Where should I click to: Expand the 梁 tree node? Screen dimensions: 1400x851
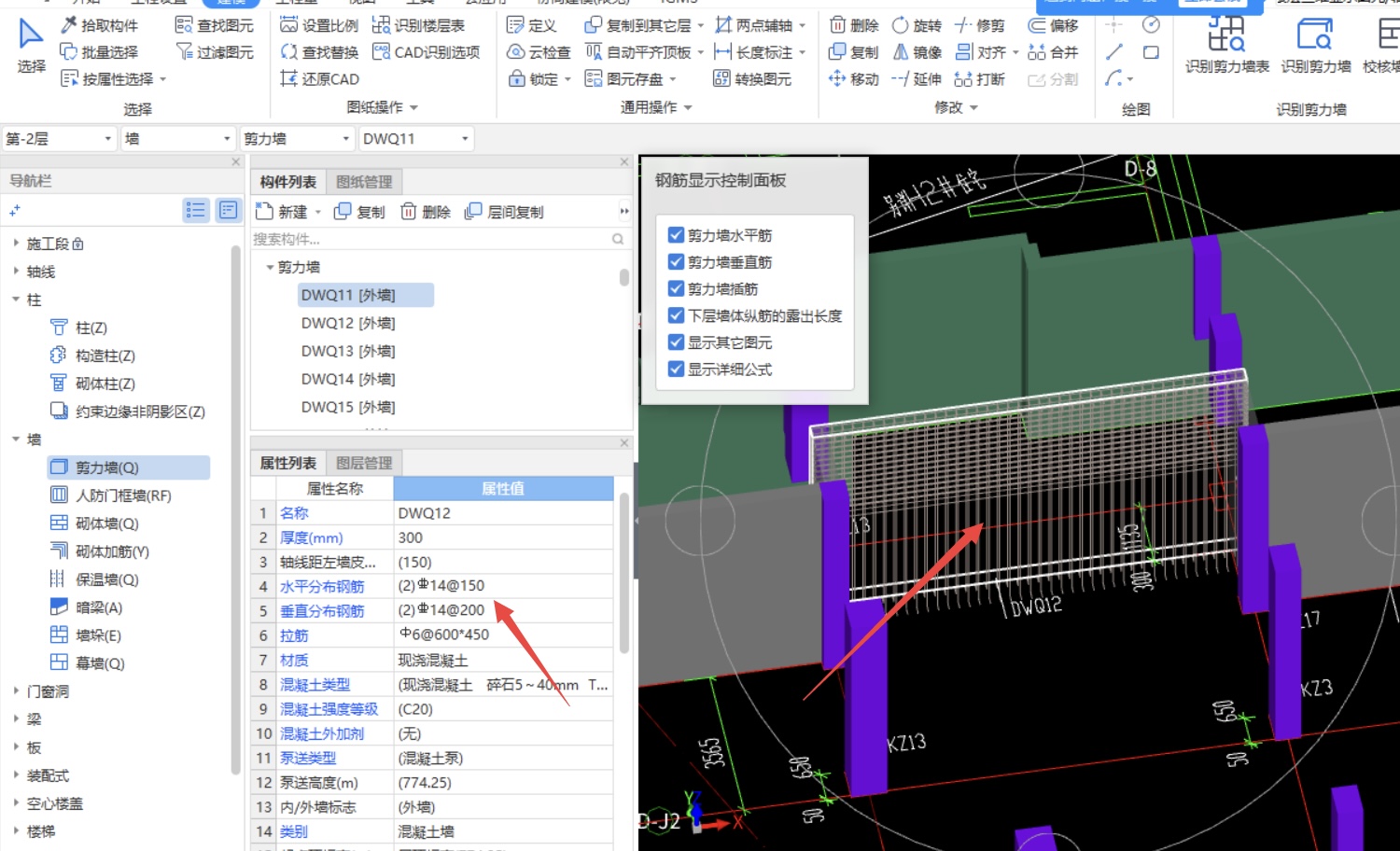coord(16,719)
